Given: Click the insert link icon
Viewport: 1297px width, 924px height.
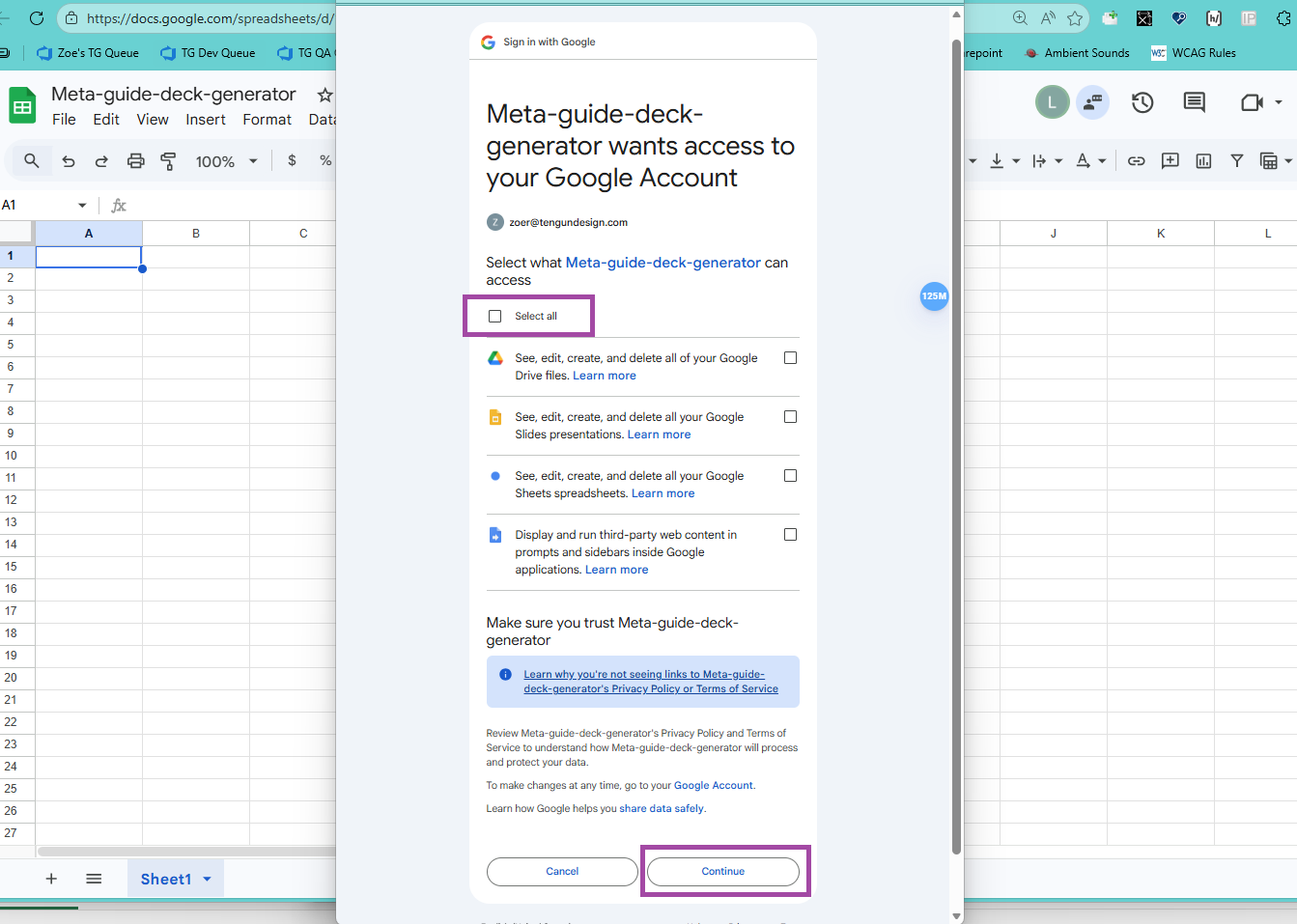Looking at the screenshot, I should click(x=1137, y=161).
